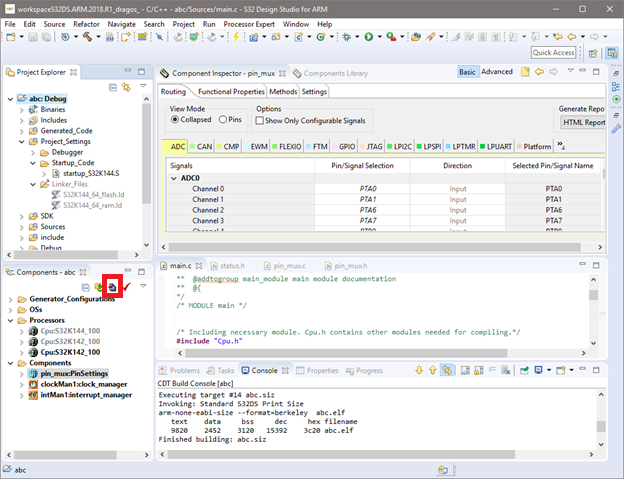This screenshot has height=479, width=624.
Task: Click the HTML Report button
Action: point(583,123)
